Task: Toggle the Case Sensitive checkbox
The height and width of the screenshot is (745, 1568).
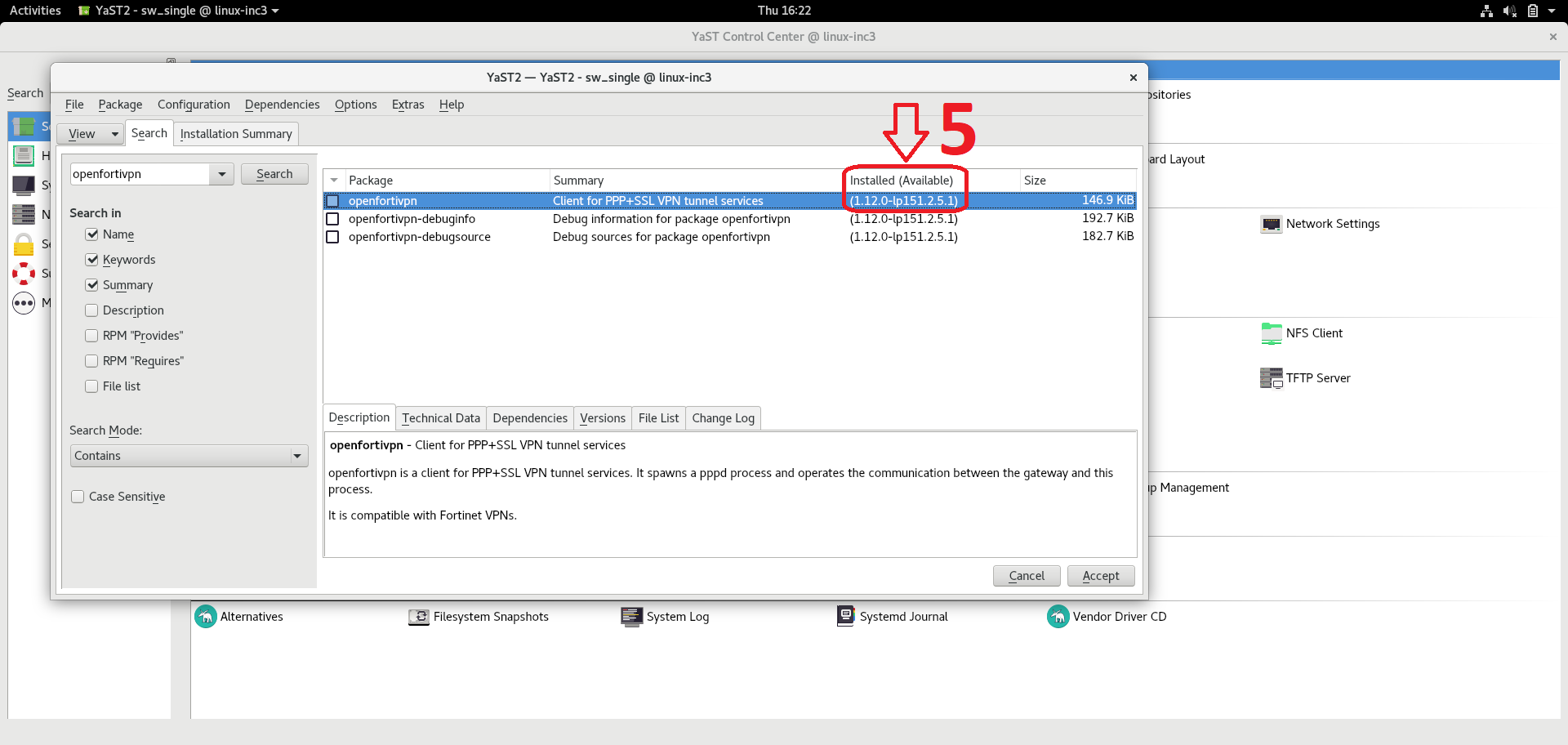Action: [78, 497]
